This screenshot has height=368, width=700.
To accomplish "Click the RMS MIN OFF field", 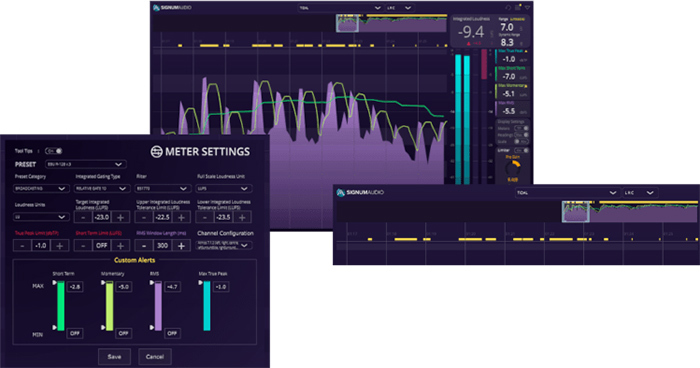I will coord(172,333).
